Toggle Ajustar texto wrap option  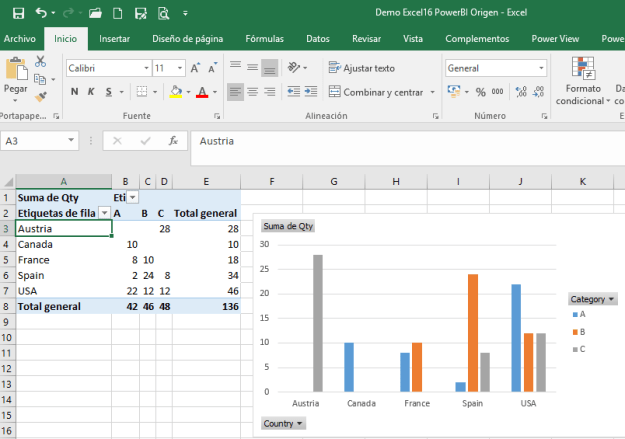point(360,68)
